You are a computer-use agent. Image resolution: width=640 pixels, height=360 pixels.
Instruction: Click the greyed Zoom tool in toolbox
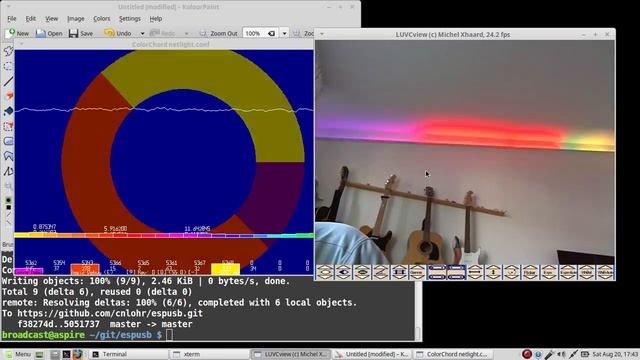8,186
